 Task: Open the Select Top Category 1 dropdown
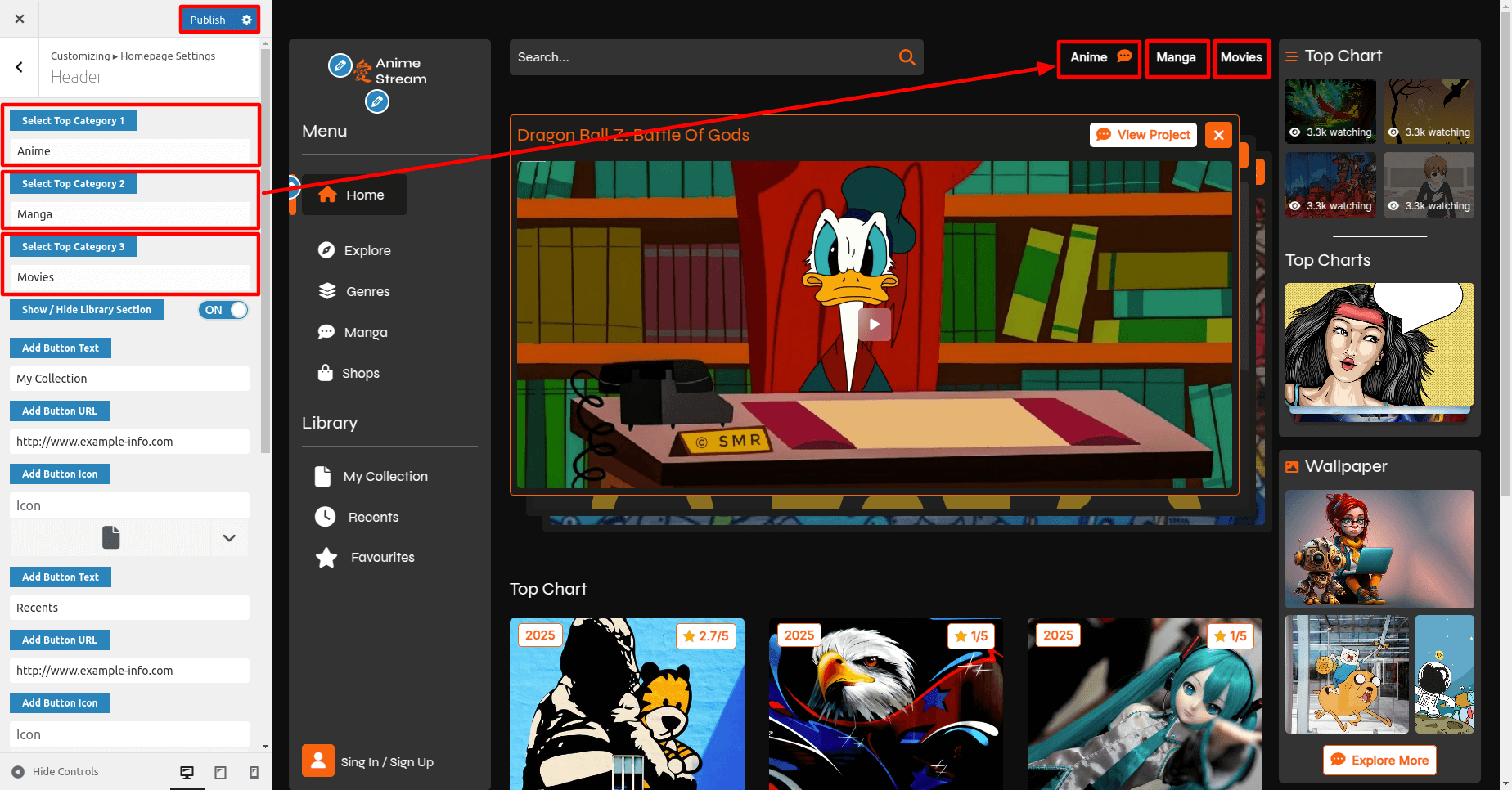point(131,151)
